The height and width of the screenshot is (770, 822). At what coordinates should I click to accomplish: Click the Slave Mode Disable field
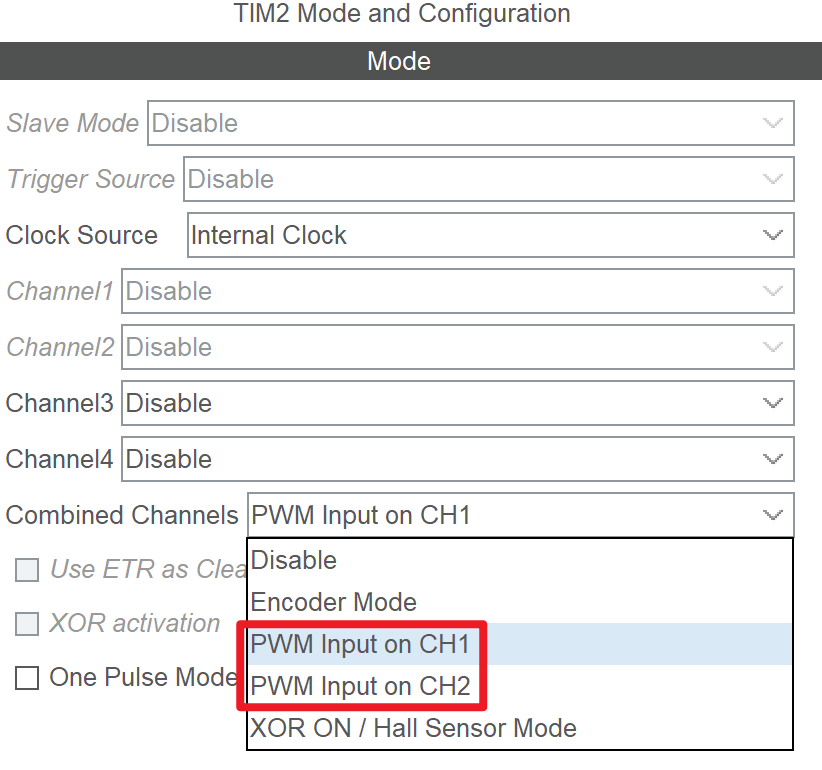pos(450,123)
